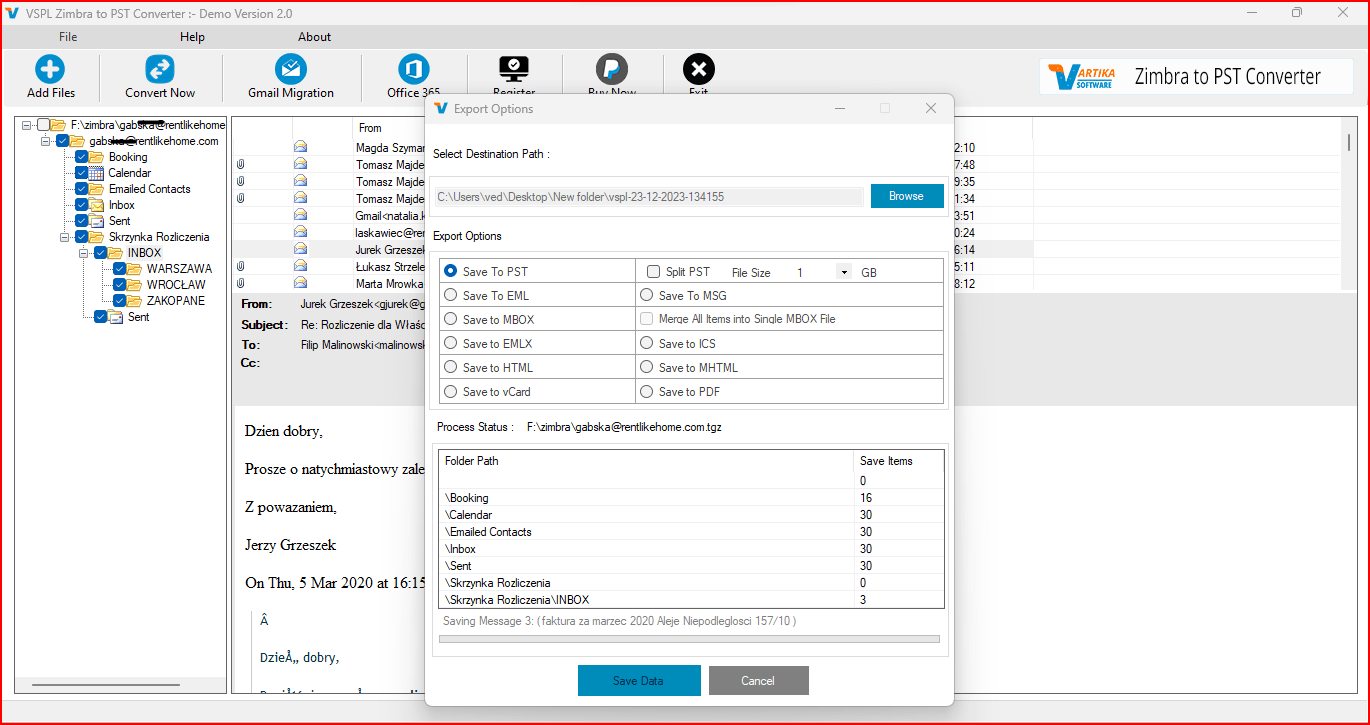Select the Sent folder under Skrzynka Rozliczenia
The height and width of the screenshot is (725, 1370).
tap(138, 317)
